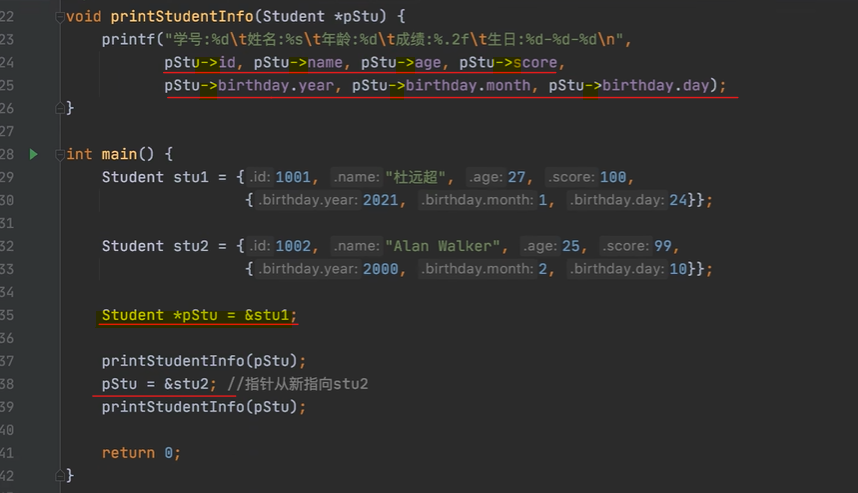Click the 1001 id value
858x493 pixels.
point(293,177)
